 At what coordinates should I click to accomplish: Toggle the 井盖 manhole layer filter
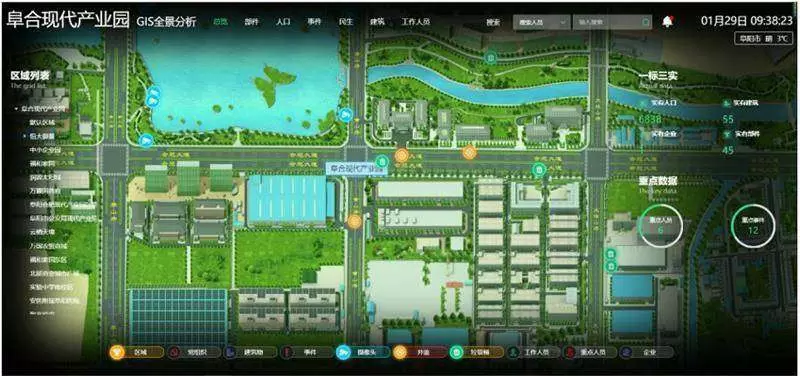pos(420,352)
